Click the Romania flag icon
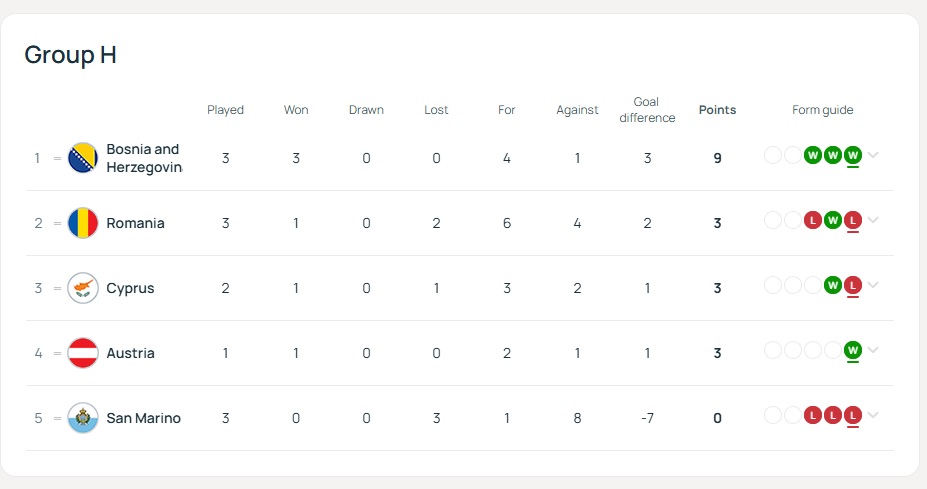 click(x=82, y=223)
